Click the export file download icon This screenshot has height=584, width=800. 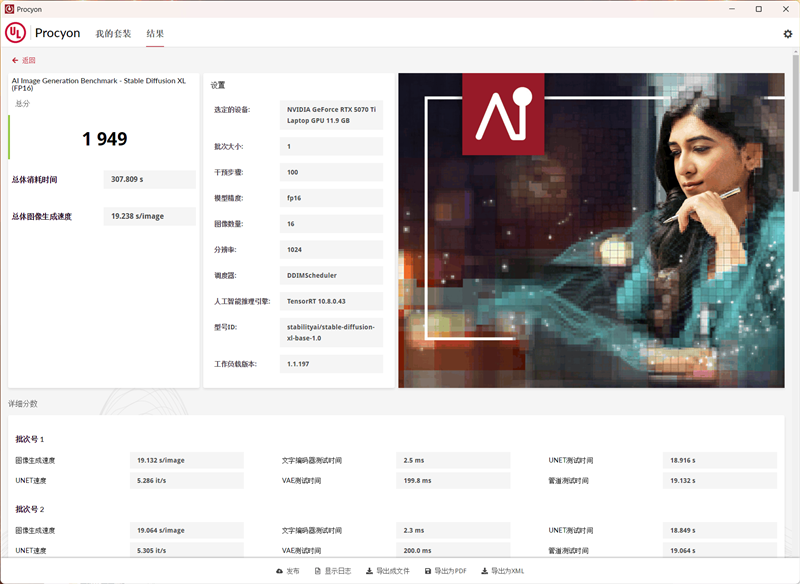[369, 571]
